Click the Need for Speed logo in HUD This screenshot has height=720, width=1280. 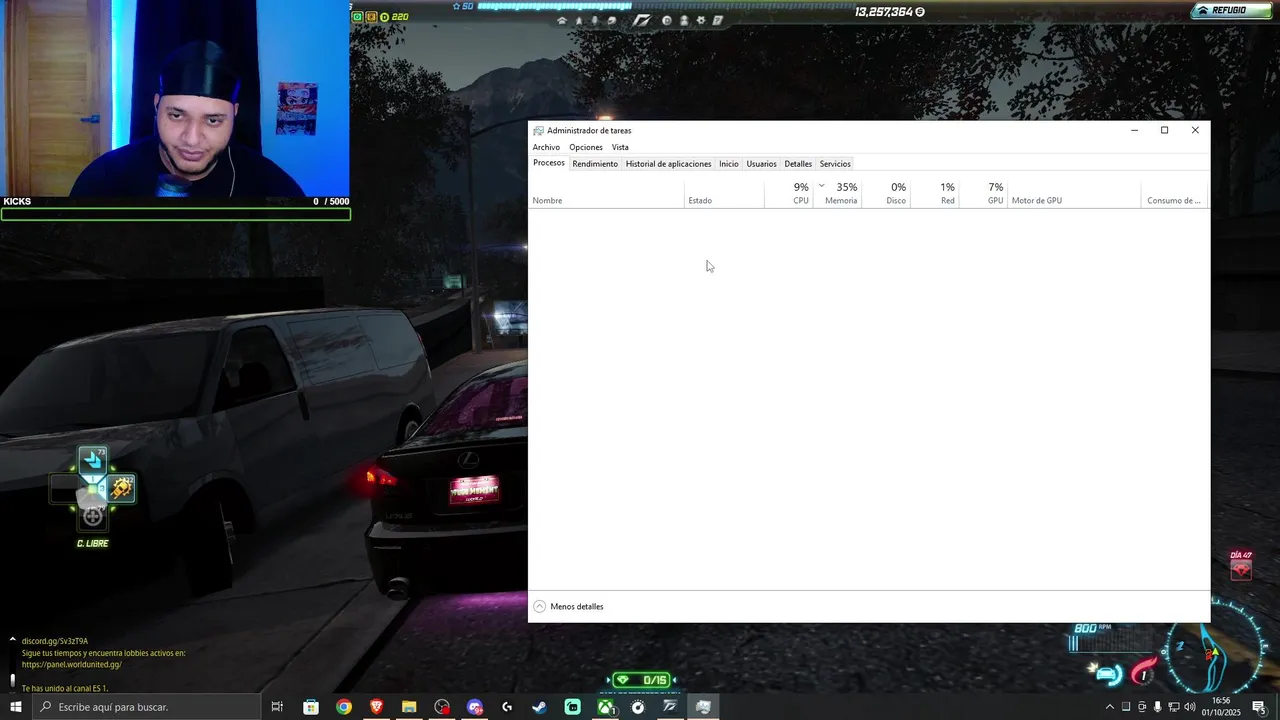click(x=641, y=20)
